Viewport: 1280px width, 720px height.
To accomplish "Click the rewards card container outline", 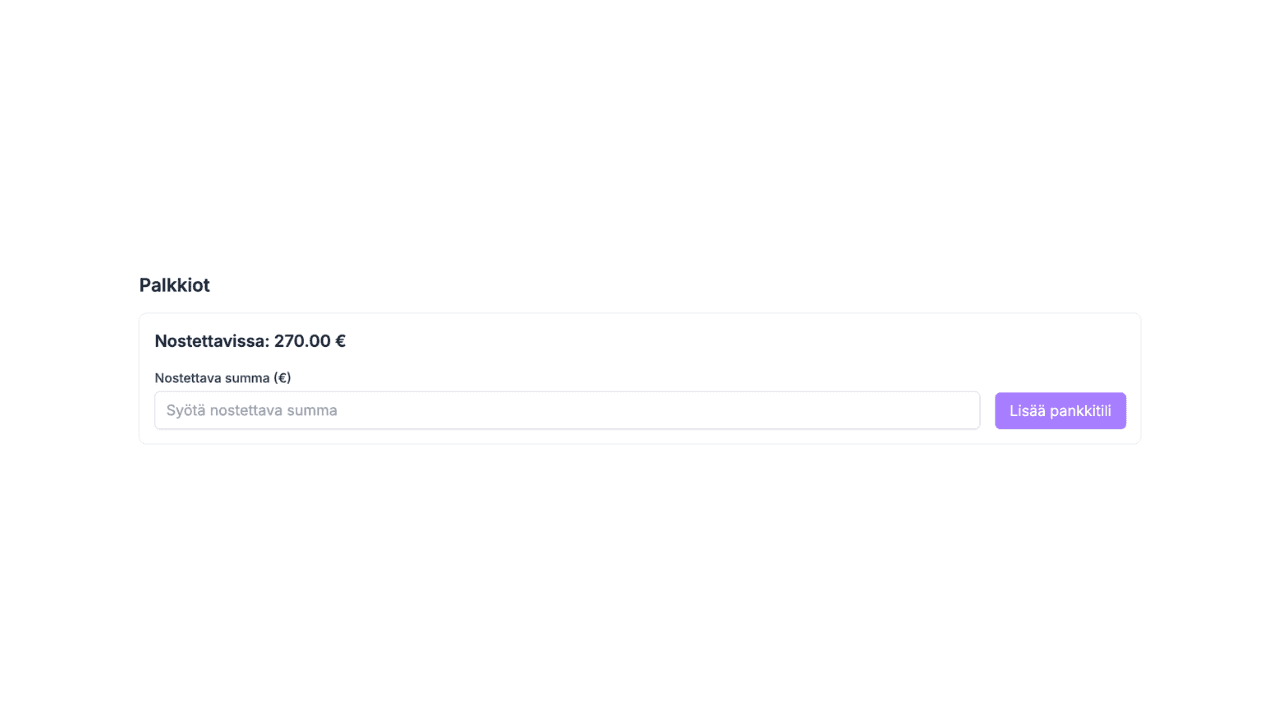I will [x=640, y=312].
